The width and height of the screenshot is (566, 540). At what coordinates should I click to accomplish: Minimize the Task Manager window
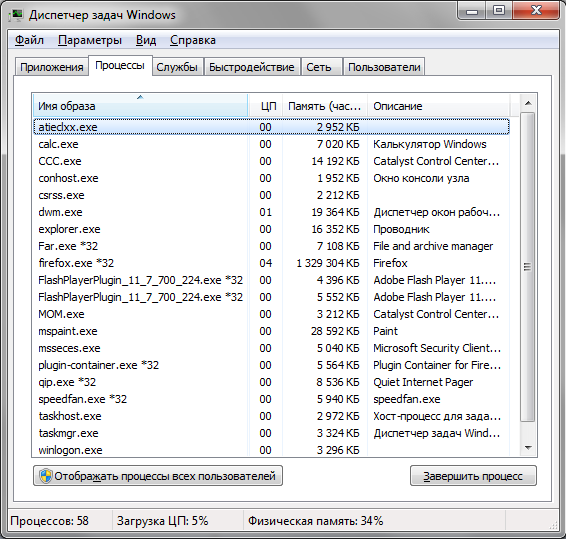tap(472, 11)
